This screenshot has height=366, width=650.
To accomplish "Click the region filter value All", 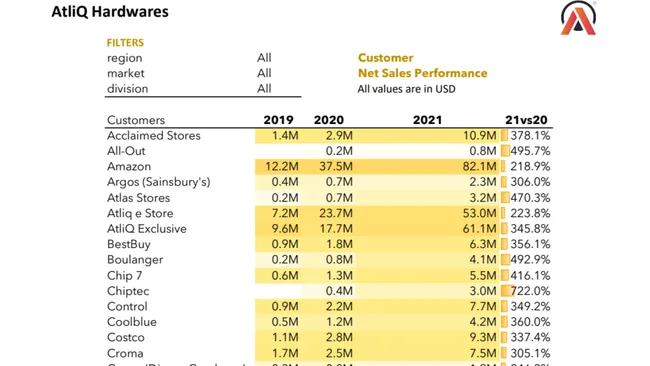I will coord(264,58).
